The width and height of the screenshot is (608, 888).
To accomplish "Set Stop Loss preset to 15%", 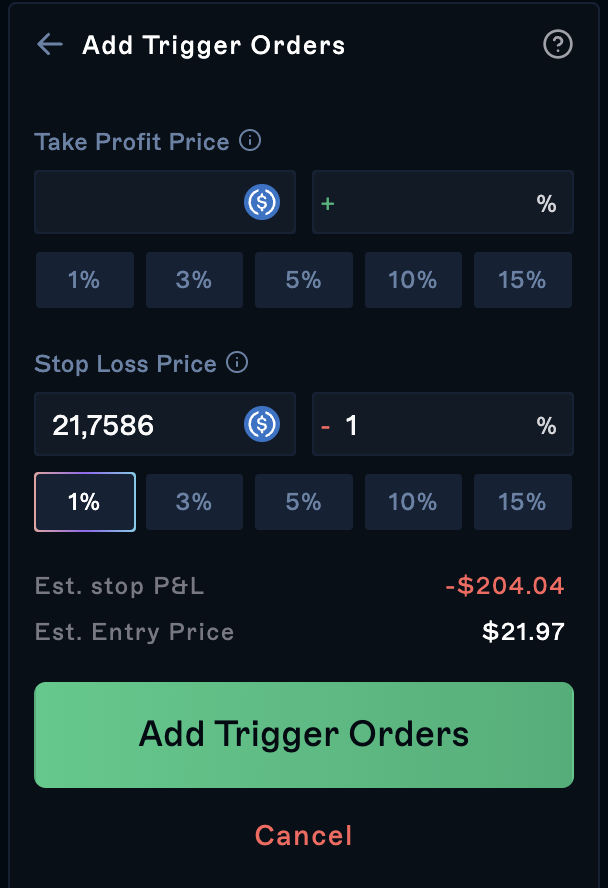I will pos(522,502).
